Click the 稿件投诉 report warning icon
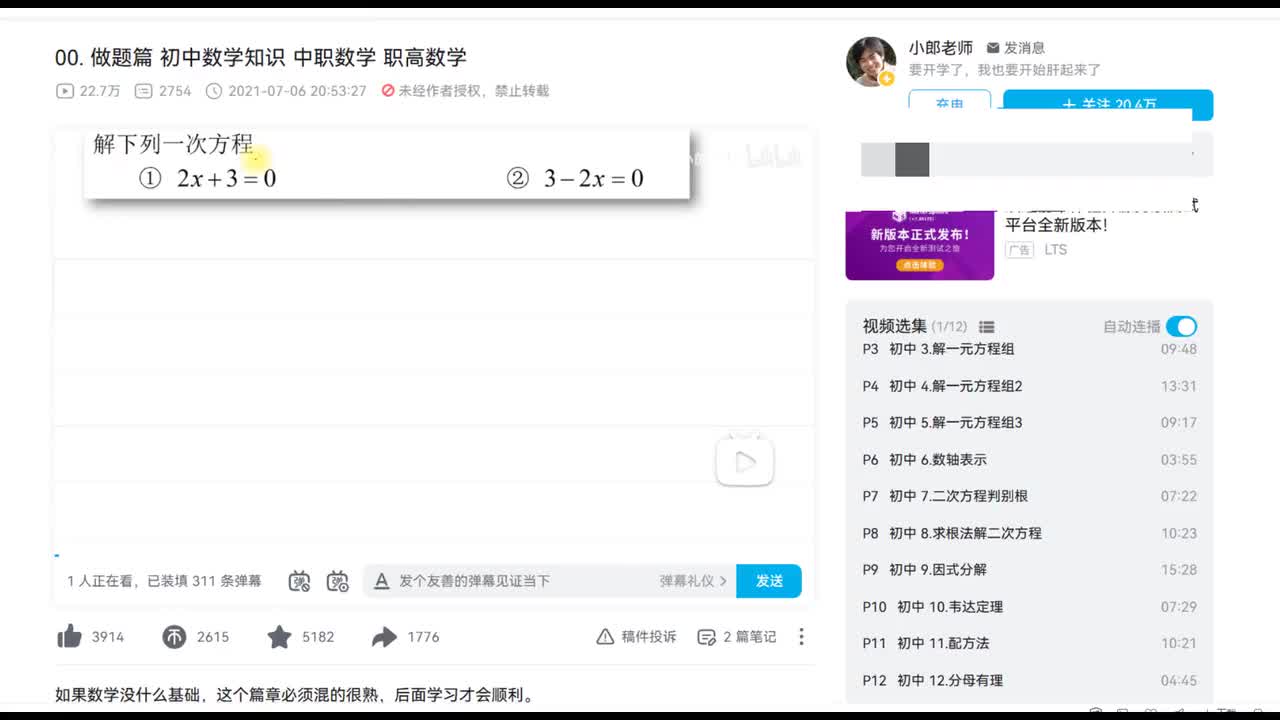 click(605, 637)
